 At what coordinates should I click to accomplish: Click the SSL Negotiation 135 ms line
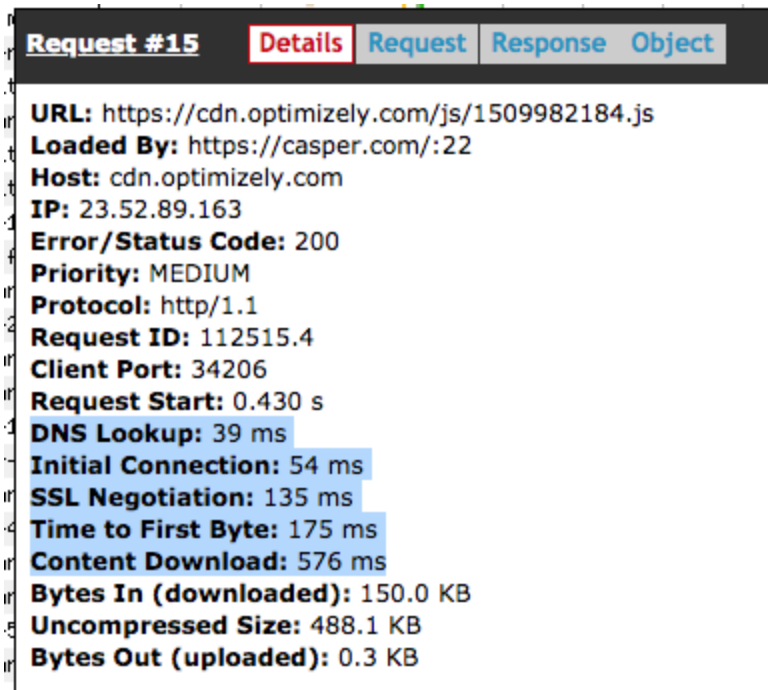tap(191, 498)
